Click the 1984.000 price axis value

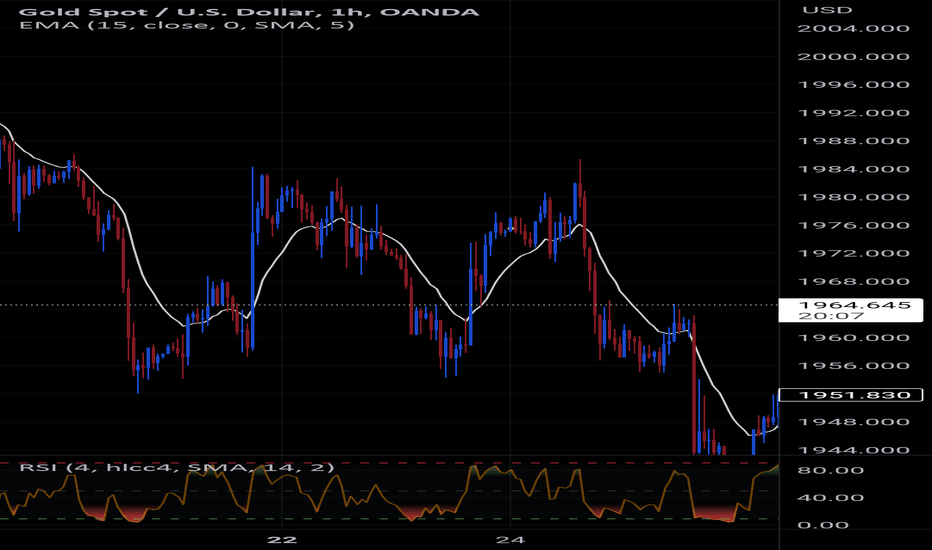pyautogui.click(x=853, y=169)
